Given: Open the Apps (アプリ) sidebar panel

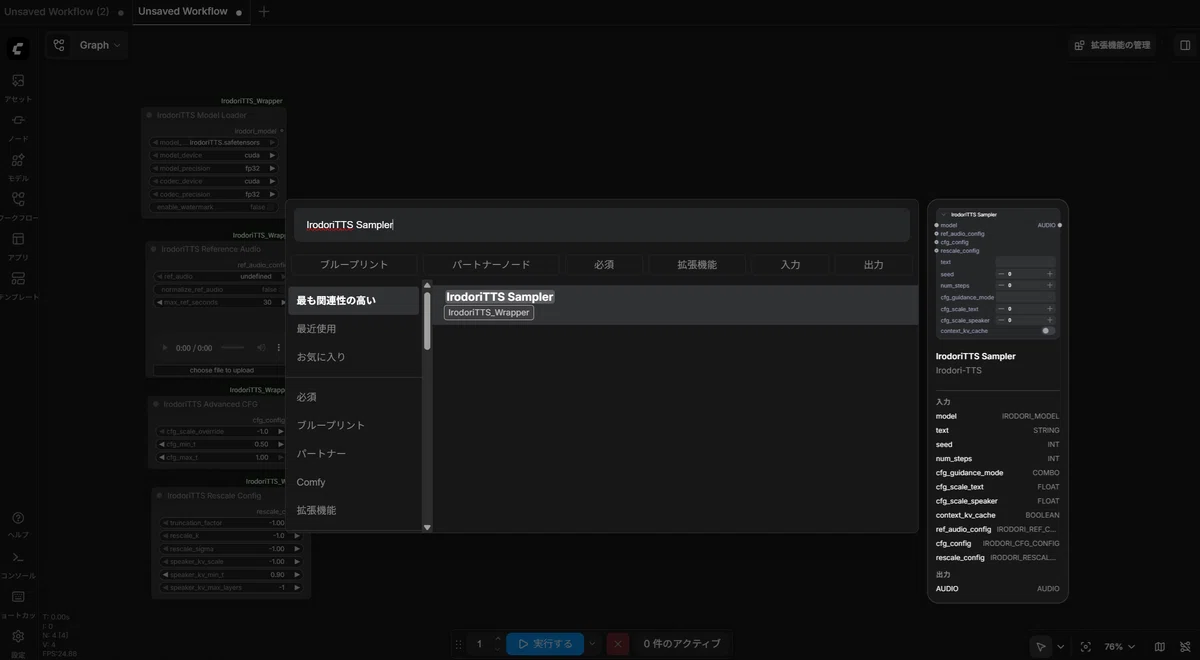Looking at the screenshot, I should (18, 245).
